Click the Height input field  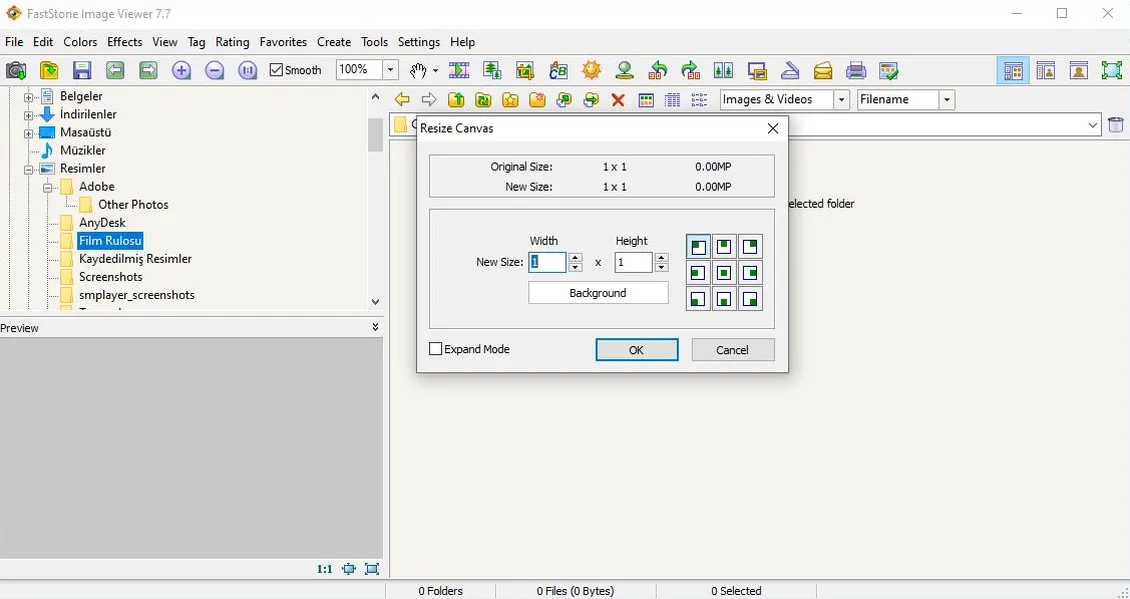point(633,262)
